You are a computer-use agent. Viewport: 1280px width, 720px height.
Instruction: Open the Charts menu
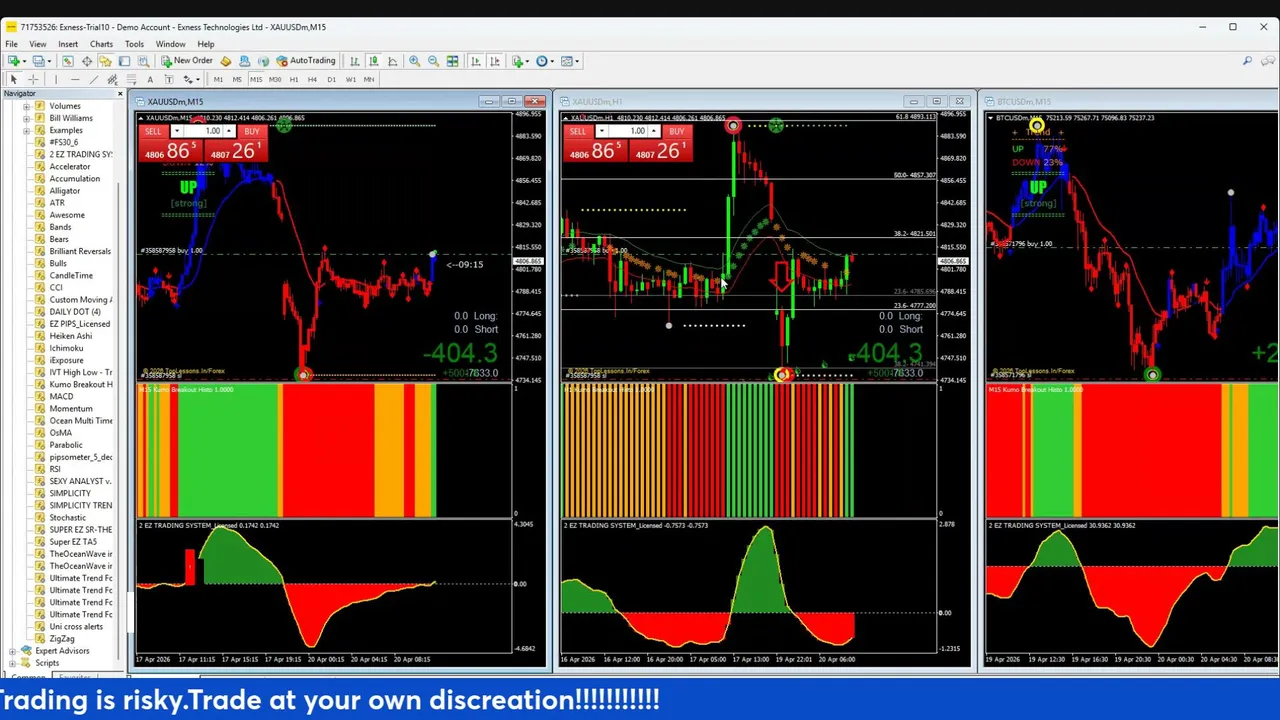coord(101,44)
